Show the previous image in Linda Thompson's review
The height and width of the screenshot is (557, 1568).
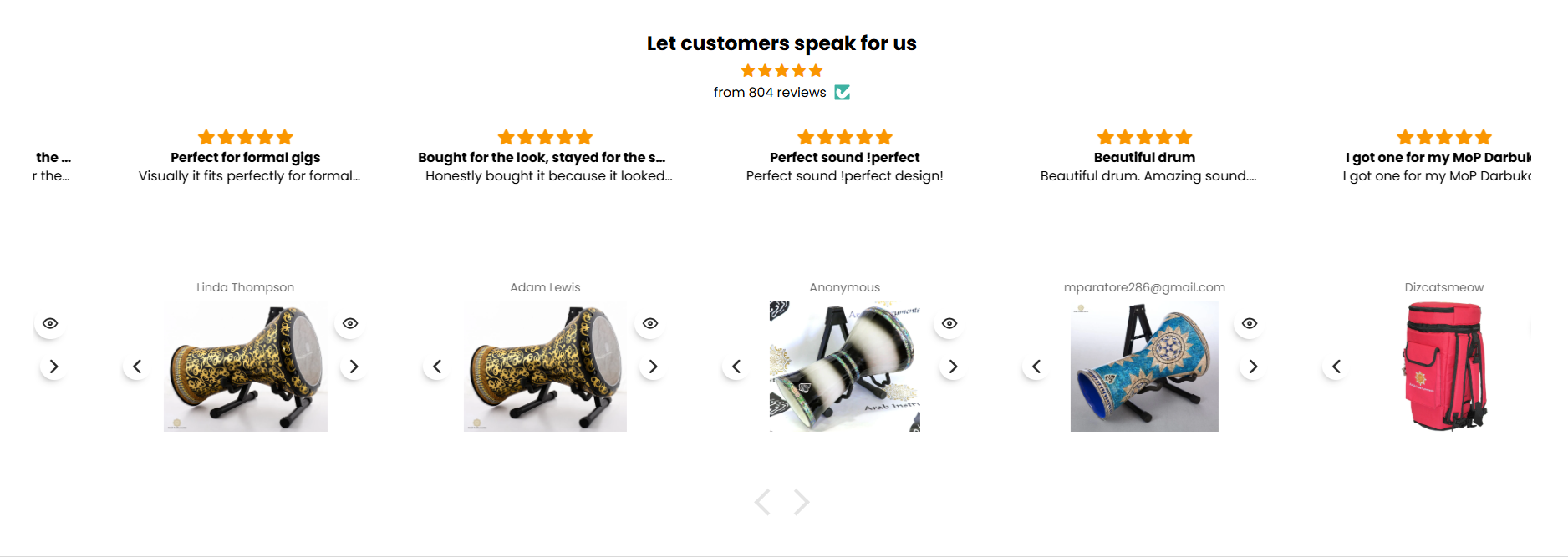[x=137, y=367]
